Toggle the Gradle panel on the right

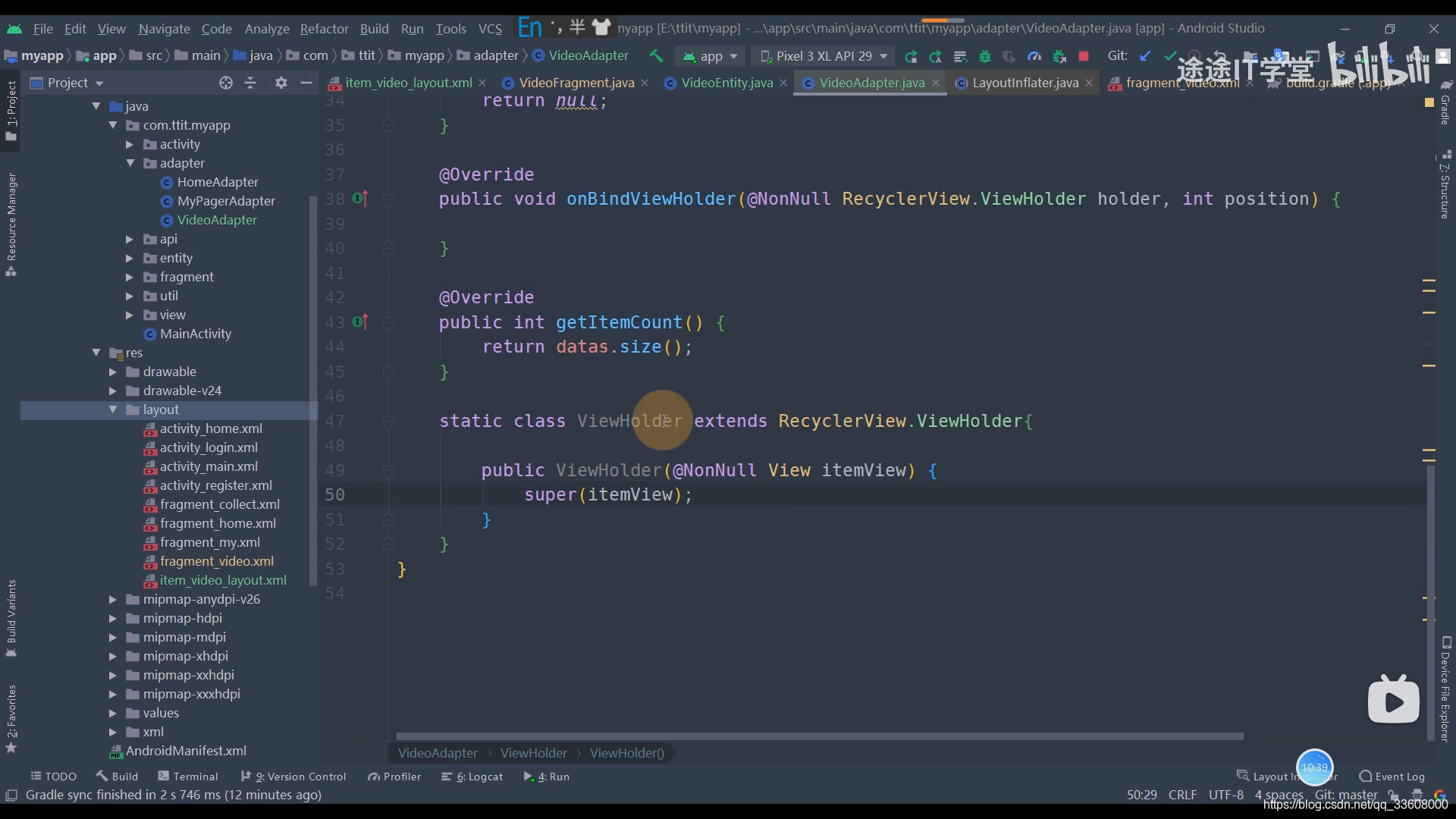[1445, 102]
